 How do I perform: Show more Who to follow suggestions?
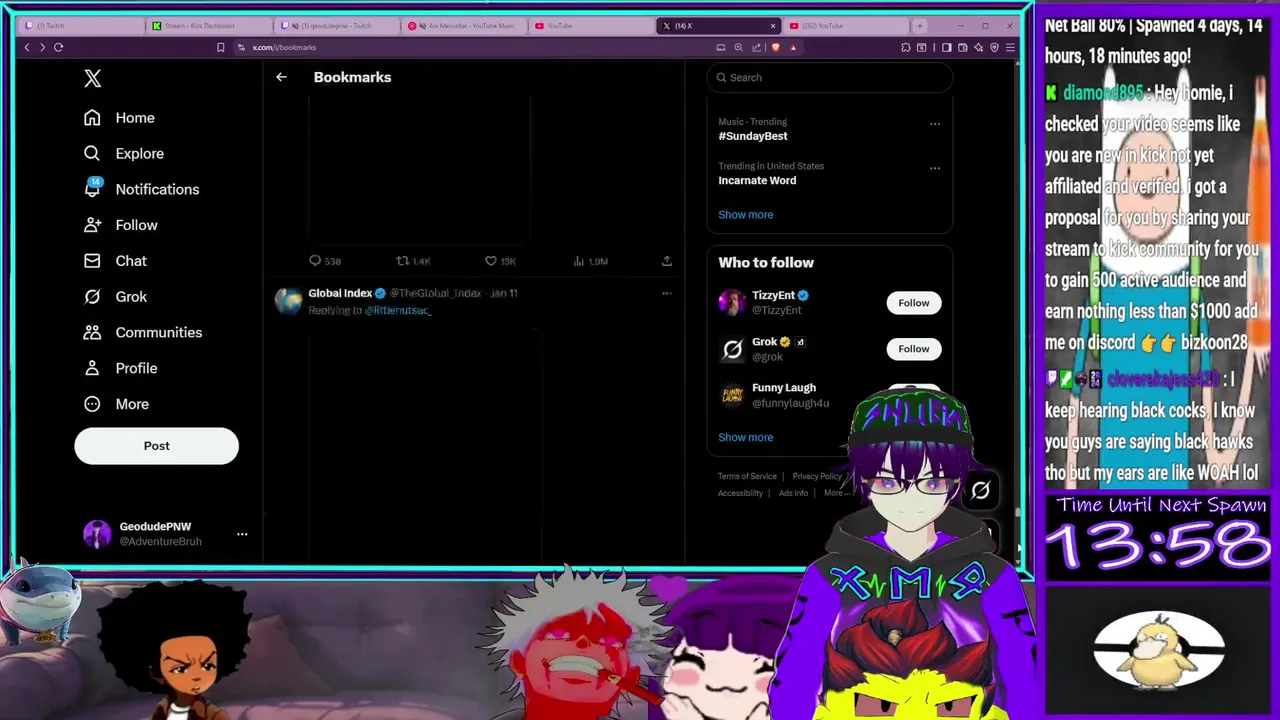746,437
